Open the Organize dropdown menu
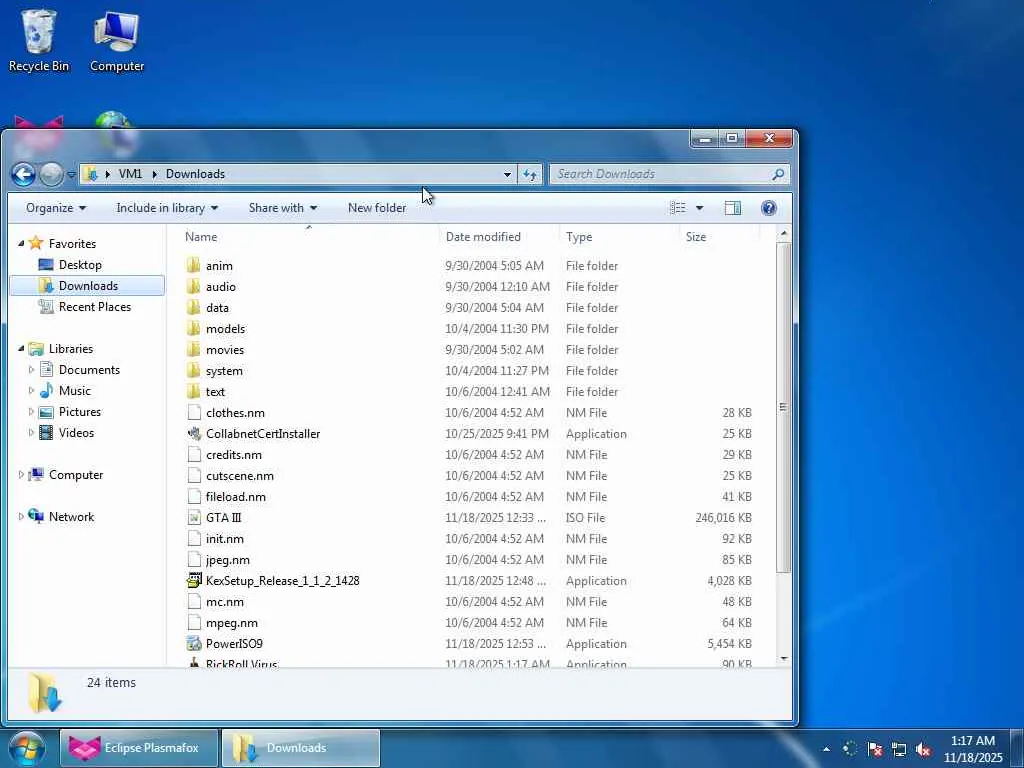This screenshot has width=1024, height=768. tap(56, 208)
